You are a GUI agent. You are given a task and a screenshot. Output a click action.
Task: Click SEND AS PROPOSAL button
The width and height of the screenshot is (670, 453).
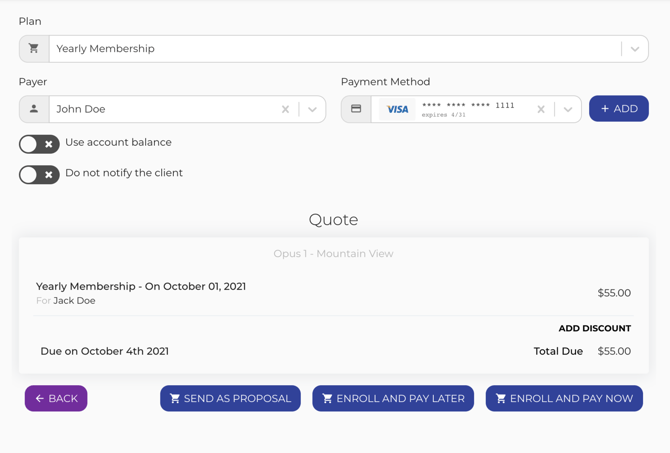[x=230, y=398]
